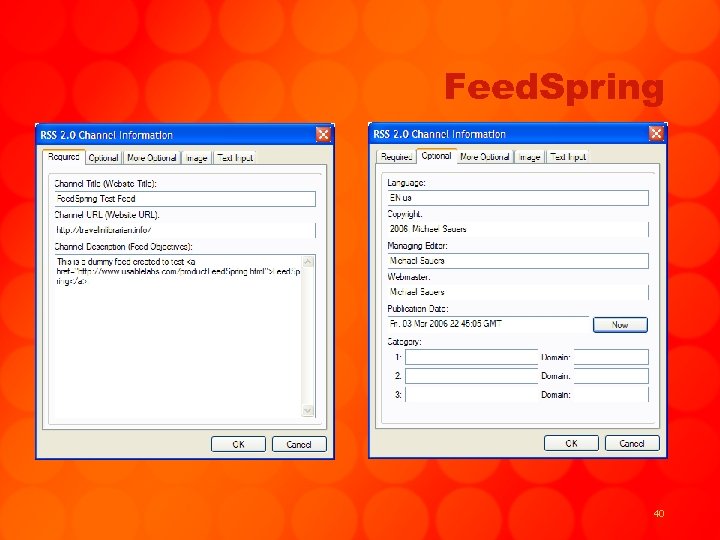Click the Category 3 input field

[472, 394]
